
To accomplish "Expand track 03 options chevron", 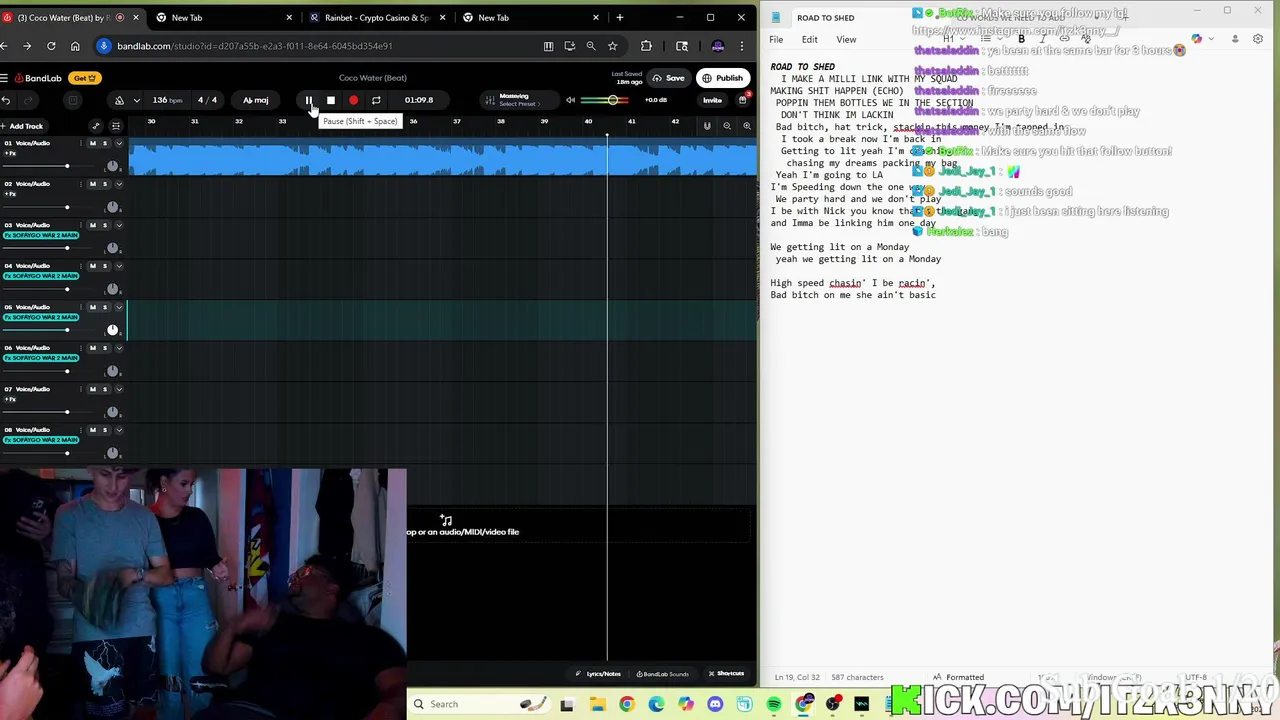I will [118, 225].
